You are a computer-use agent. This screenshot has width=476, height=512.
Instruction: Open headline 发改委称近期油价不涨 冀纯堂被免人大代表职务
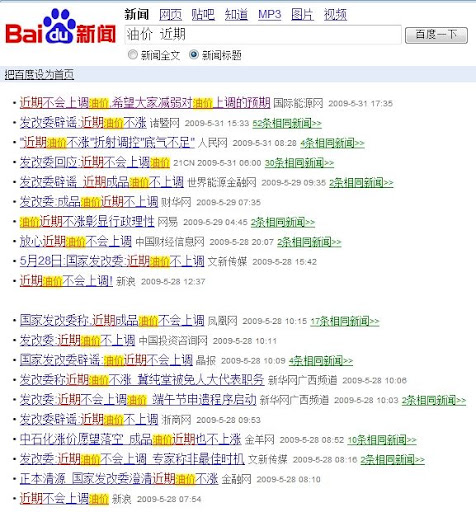pyautogui.click(x=142, y=380)
